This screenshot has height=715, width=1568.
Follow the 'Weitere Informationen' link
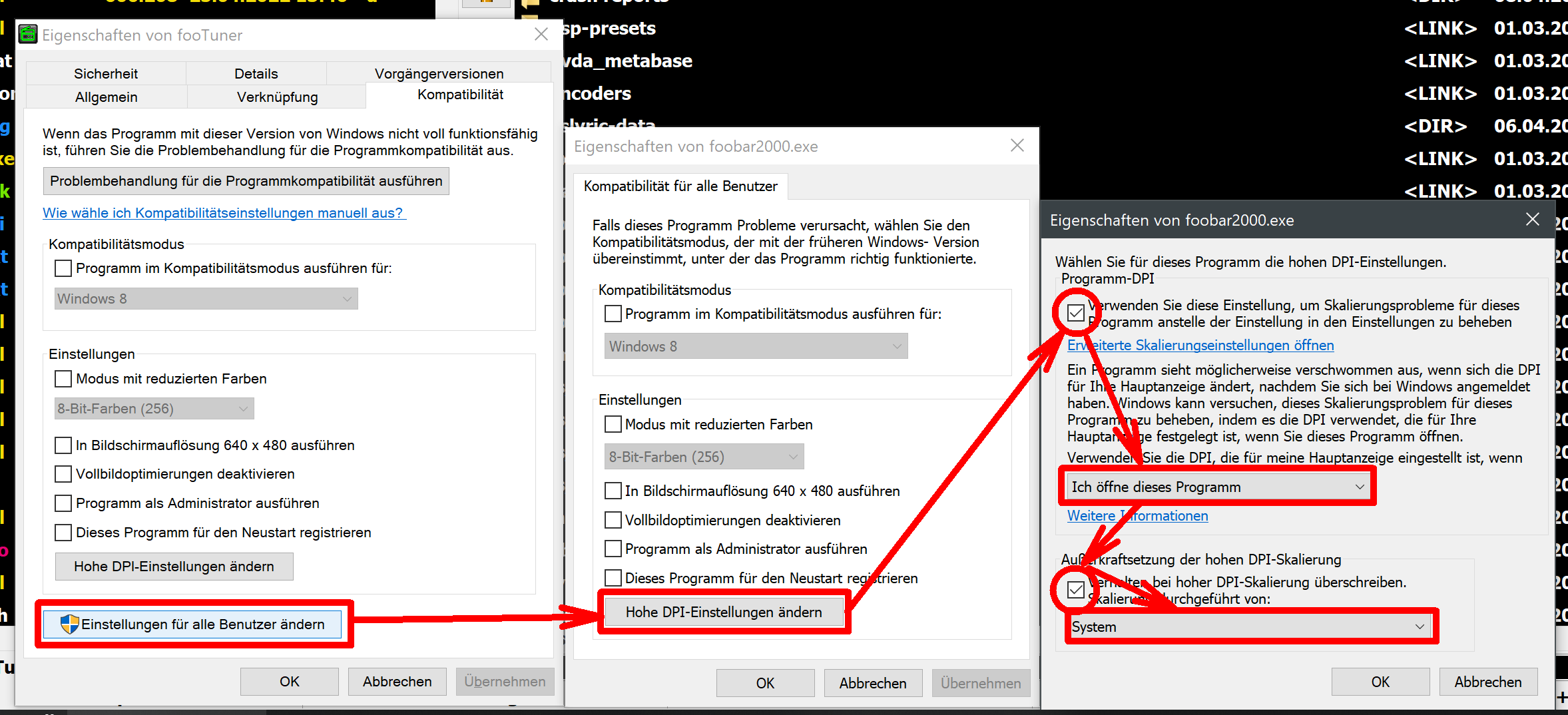[x=1137, y=516]
